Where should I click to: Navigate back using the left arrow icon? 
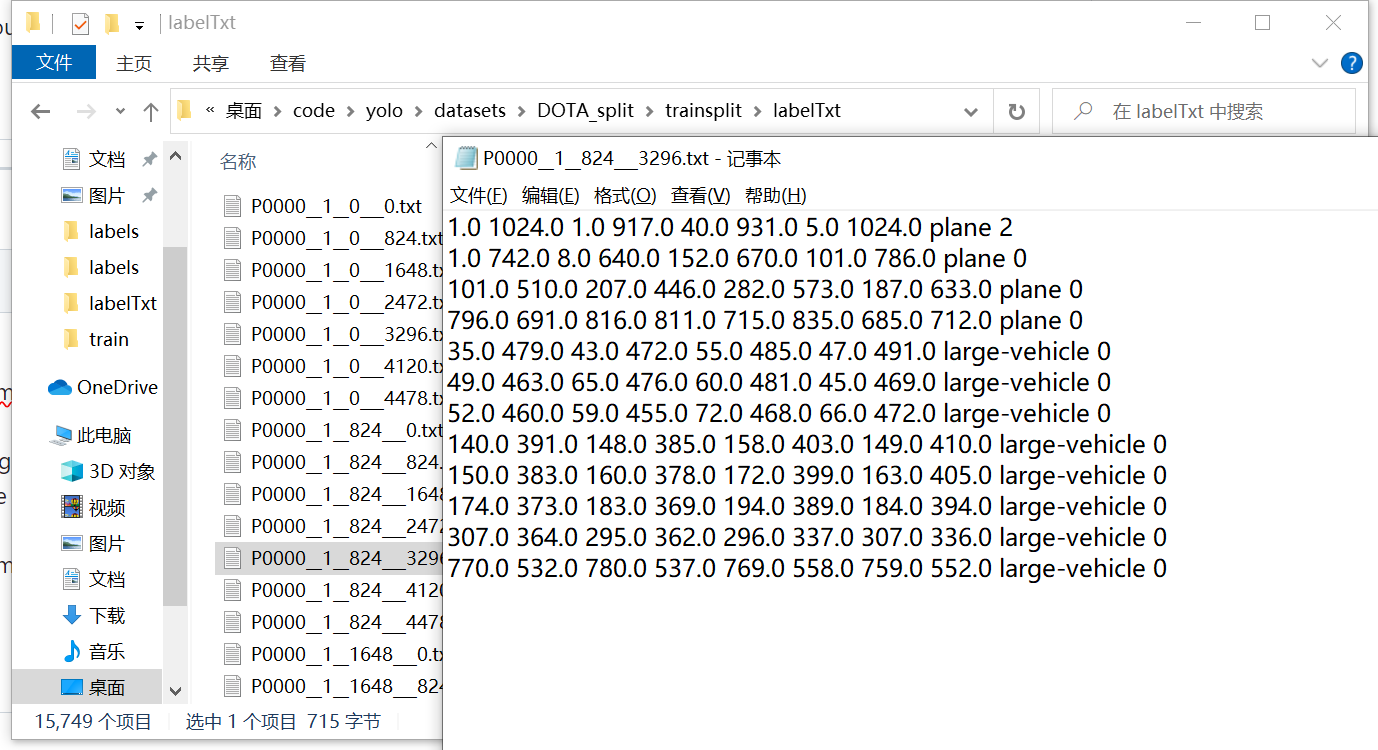click(x=40, y=111)
